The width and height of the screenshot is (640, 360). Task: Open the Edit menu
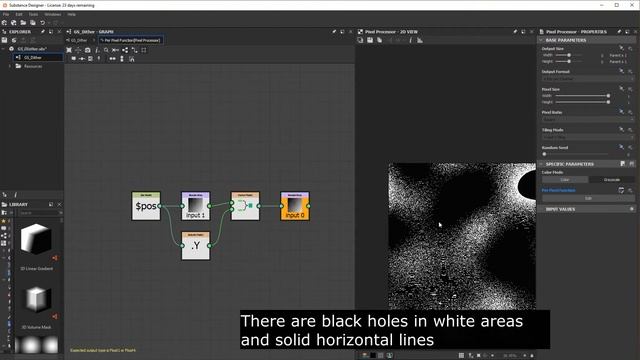[19, 14]
